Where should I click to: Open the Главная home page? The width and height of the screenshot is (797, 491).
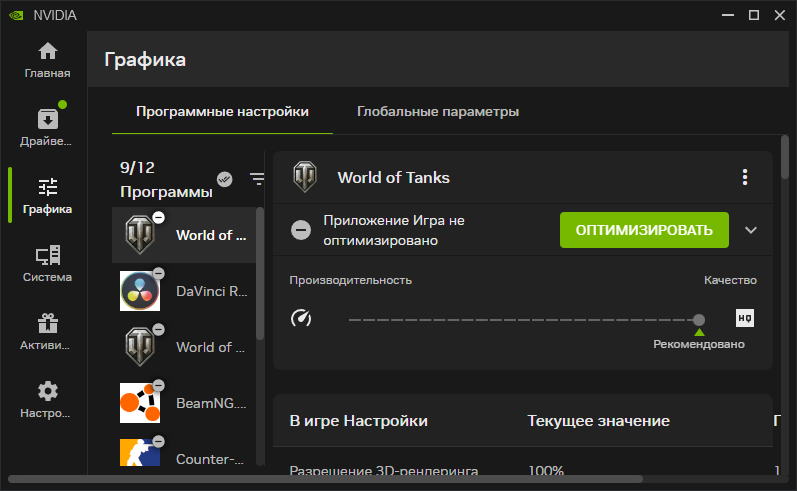[x=47, y=60]
